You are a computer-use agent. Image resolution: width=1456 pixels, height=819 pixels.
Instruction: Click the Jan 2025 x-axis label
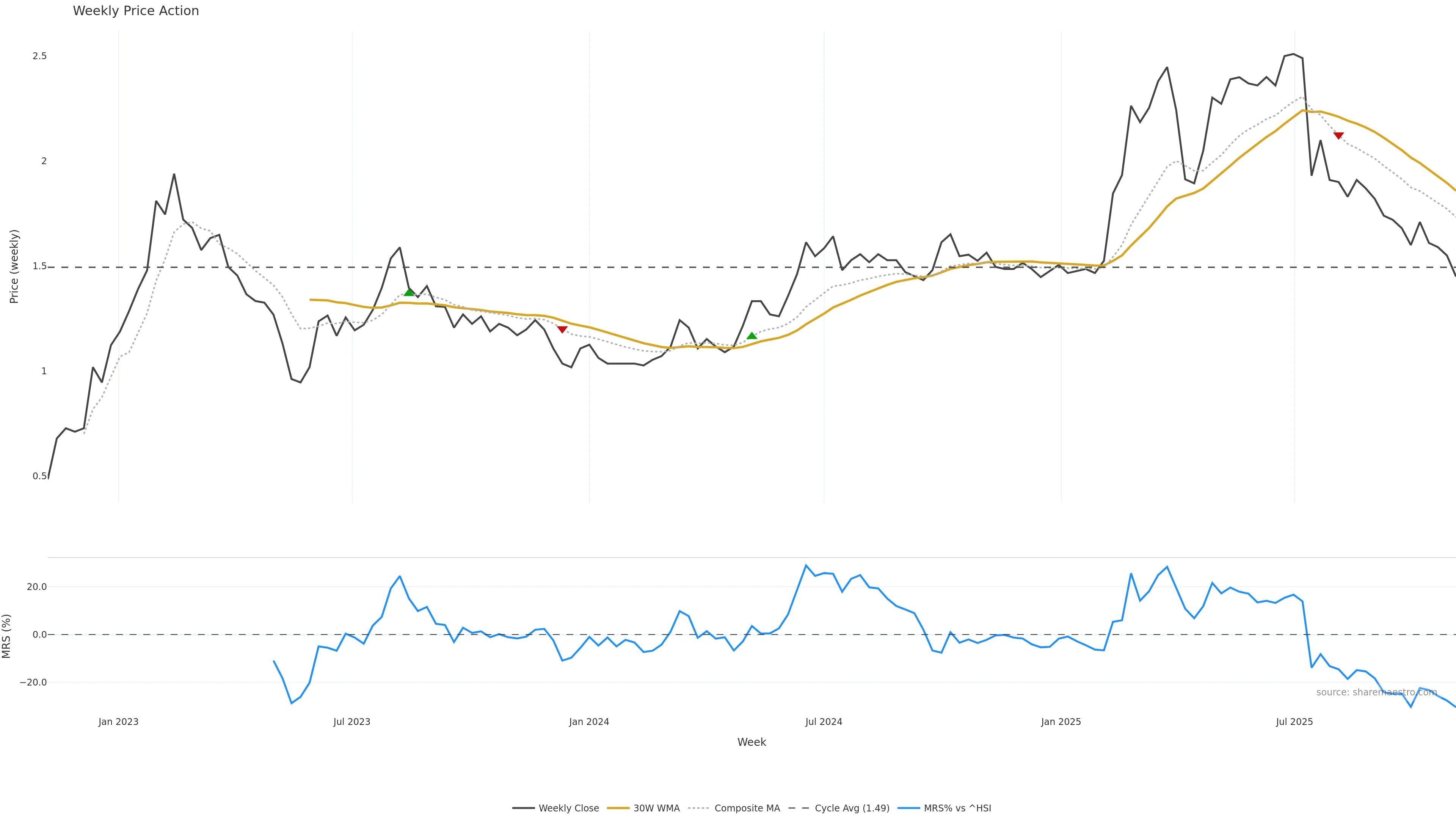(1061, 722)
